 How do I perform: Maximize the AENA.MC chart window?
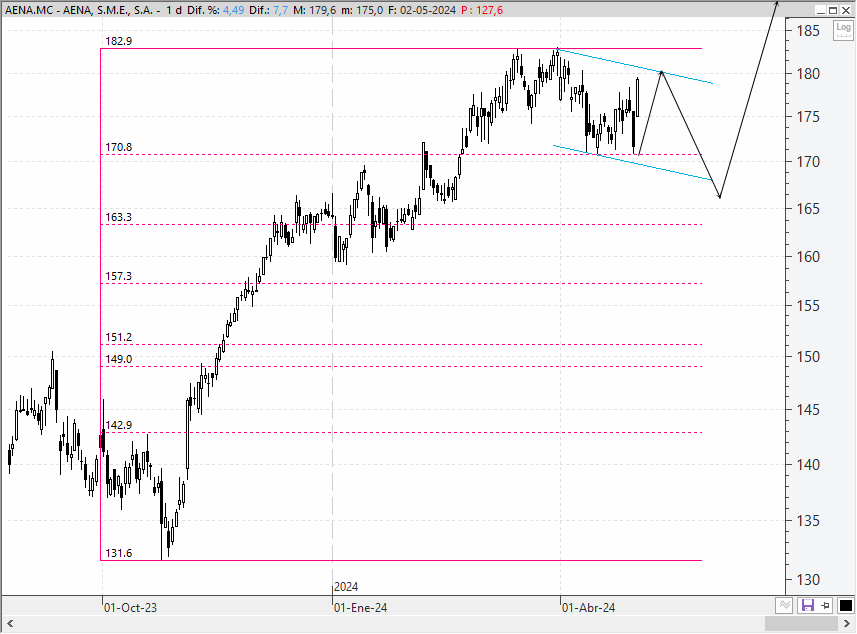tap(833, 10)
